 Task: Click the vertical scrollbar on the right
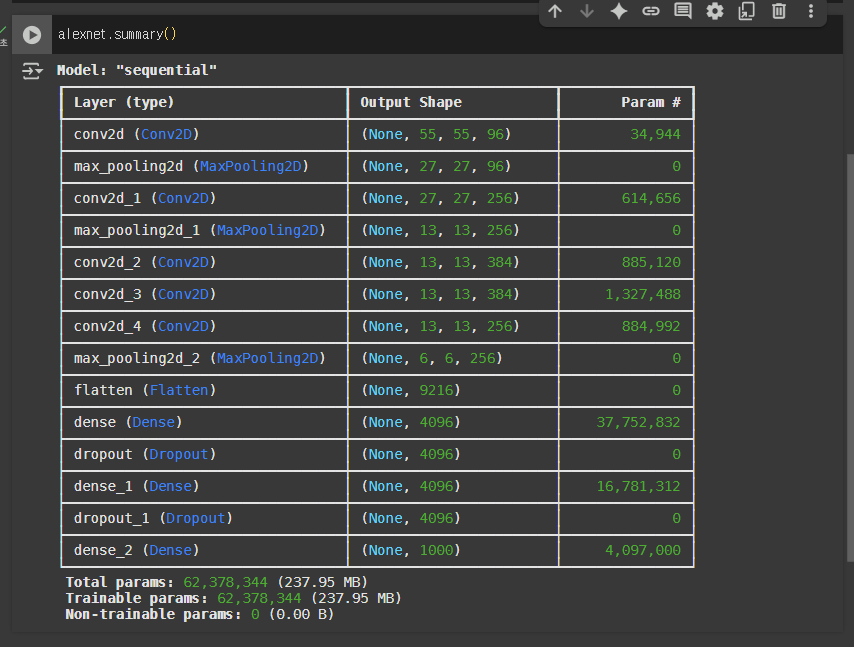(850, 357)
